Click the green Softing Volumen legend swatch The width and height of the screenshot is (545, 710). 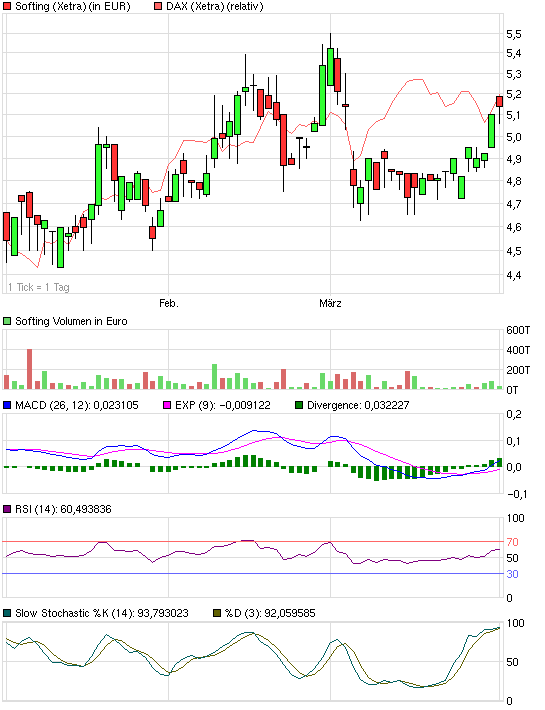(x=7, y=321)
